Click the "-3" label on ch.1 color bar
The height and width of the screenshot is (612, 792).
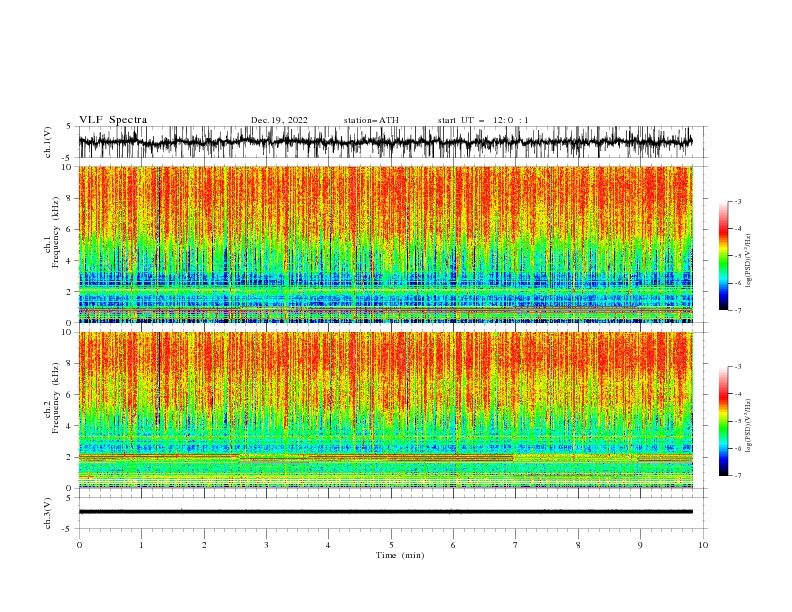click(737, 201)
